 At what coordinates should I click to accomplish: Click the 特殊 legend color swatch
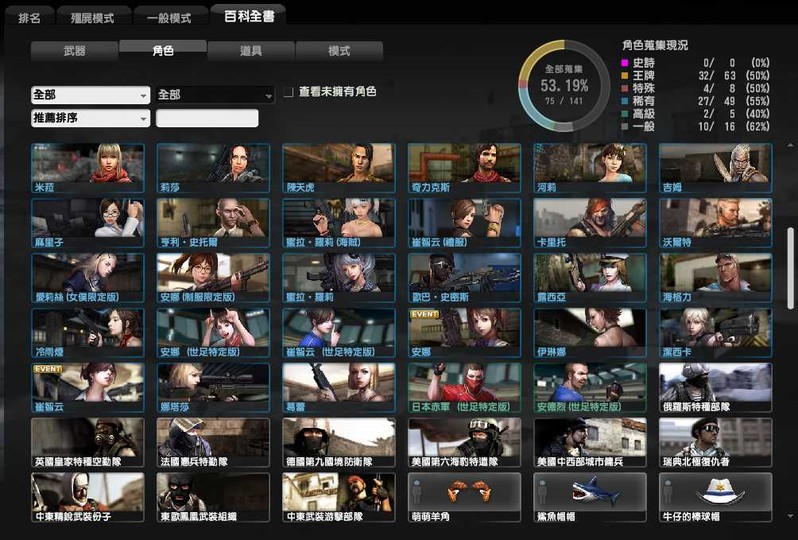(x=625, y=89)
